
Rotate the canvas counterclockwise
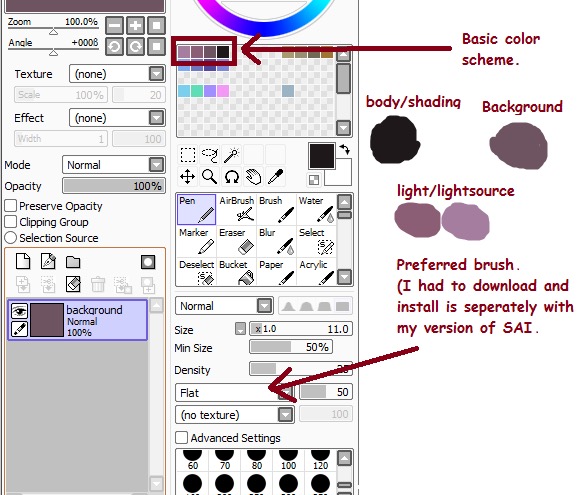[x=114, y=47]
